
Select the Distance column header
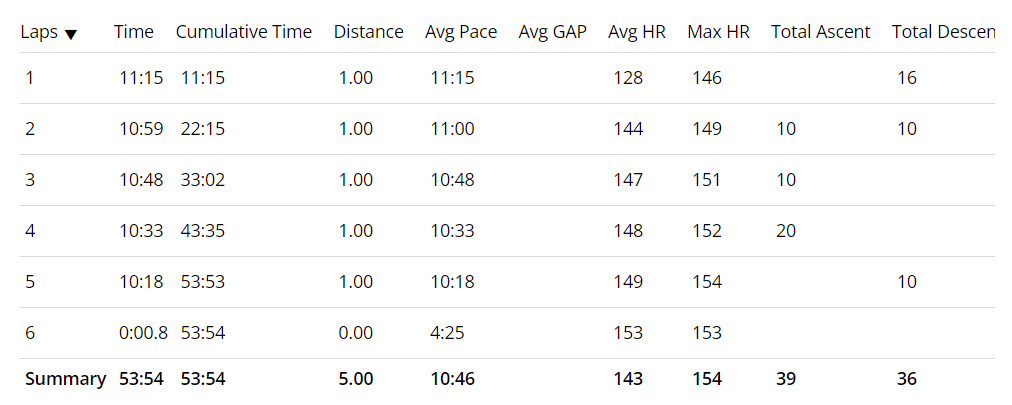tap(368, 32)
